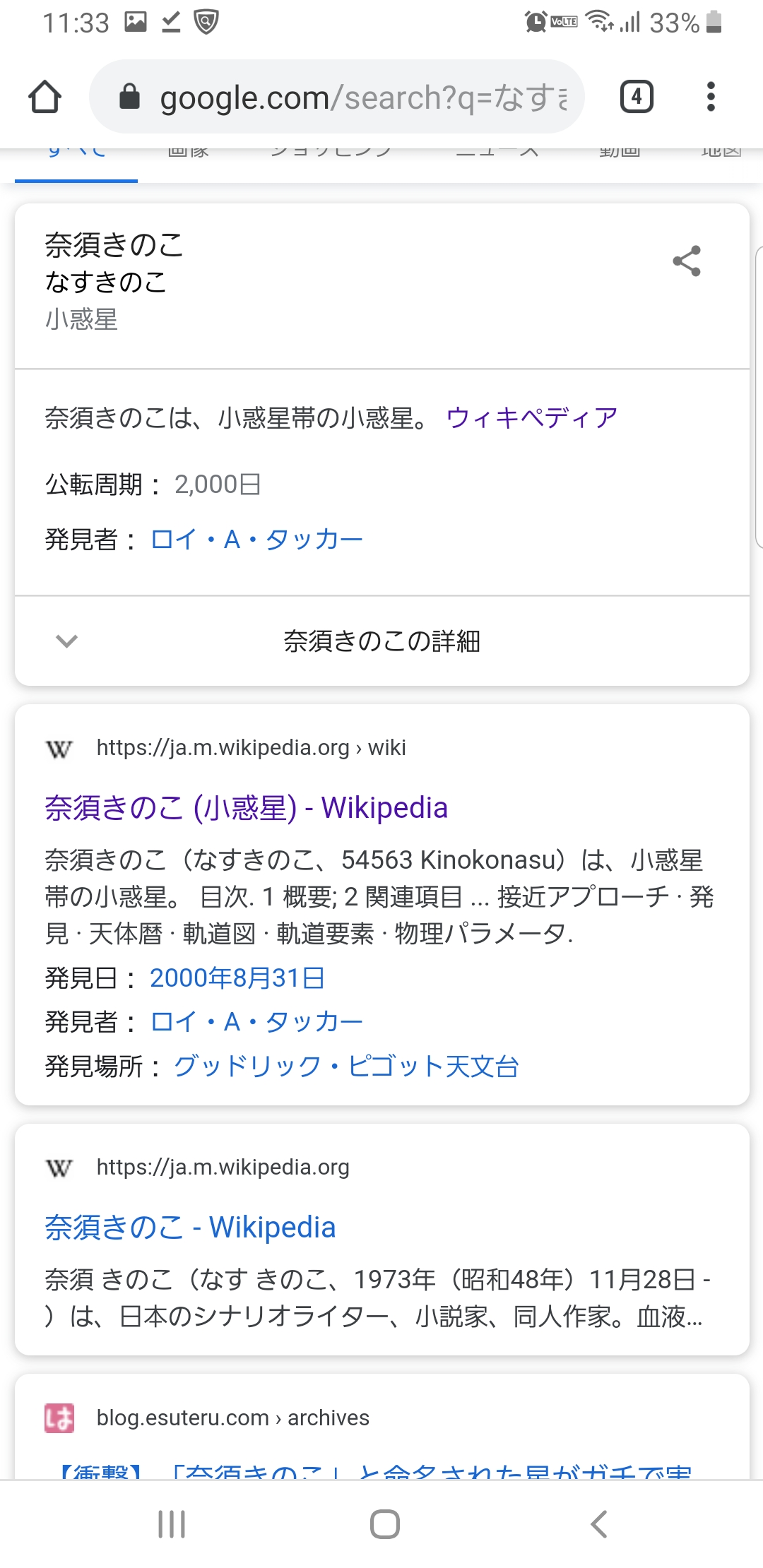Tap the lock icon in address bar

click(129, 97)
